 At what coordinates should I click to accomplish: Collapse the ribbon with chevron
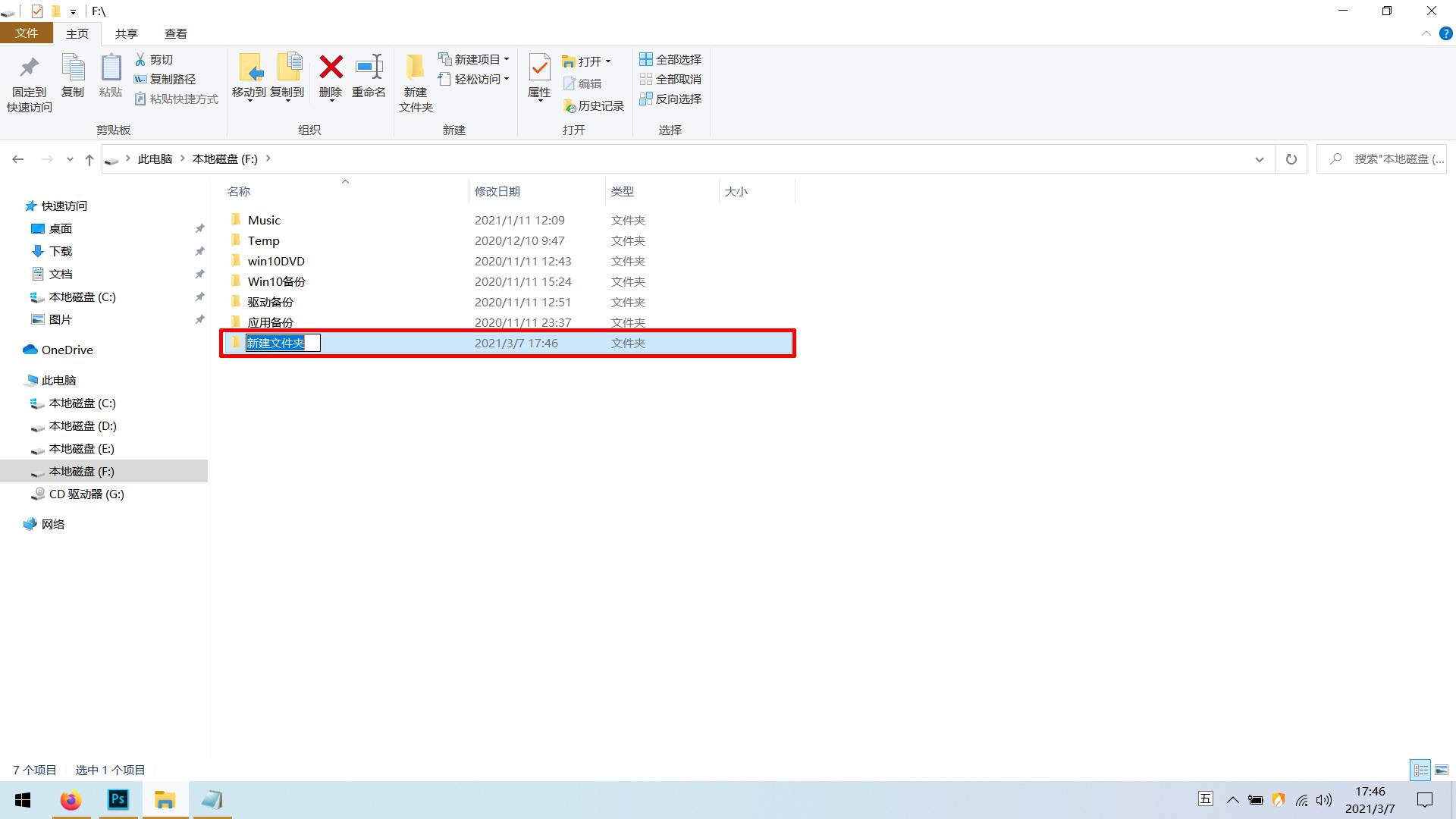(1426, 33)
